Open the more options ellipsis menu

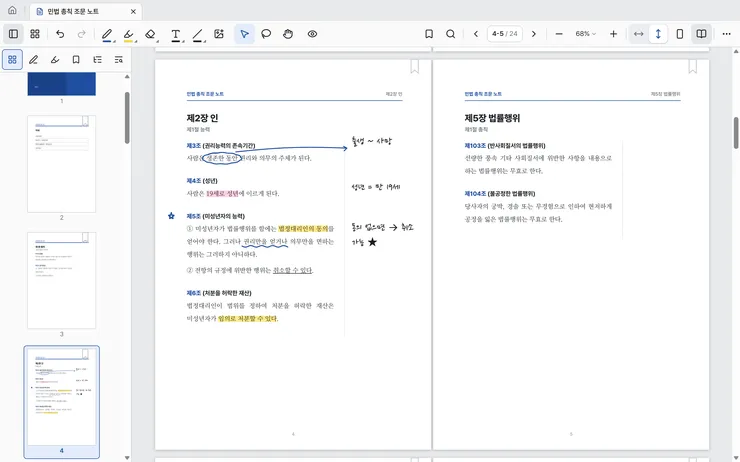tap(726, 34)
